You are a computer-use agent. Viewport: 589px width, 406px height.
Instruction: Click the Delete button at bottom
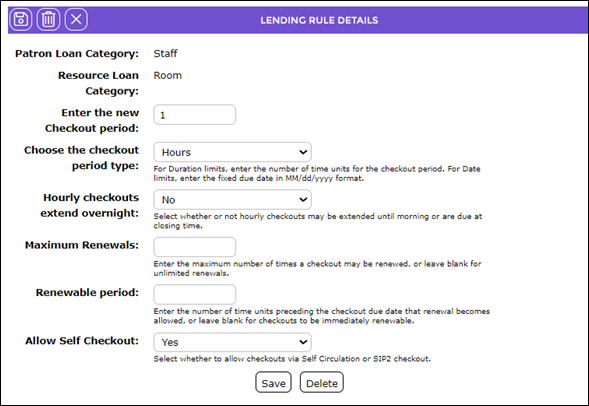[x=322, y=383]
